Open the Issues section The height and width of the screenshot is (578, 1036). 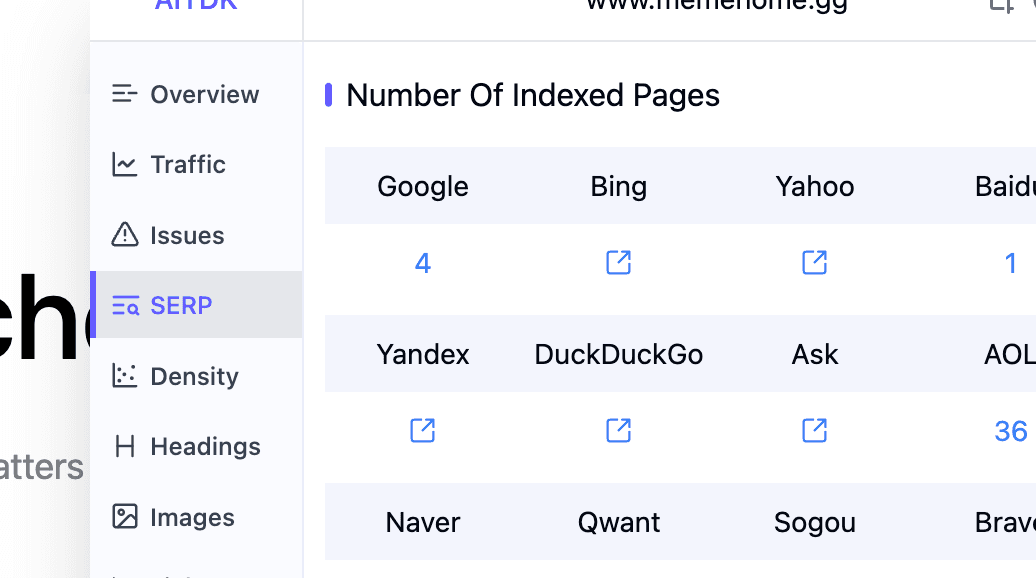[196, 235]
